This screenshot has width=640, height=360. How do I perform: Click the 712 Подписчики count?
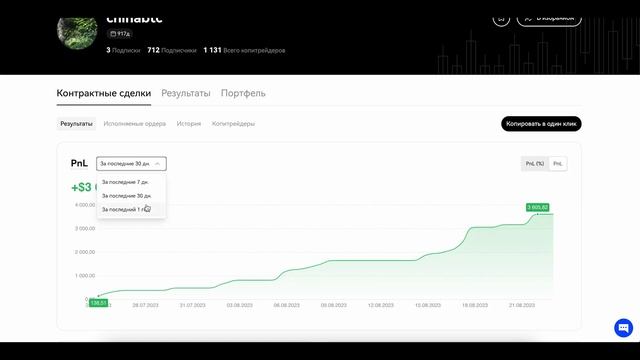pos(172,50)
